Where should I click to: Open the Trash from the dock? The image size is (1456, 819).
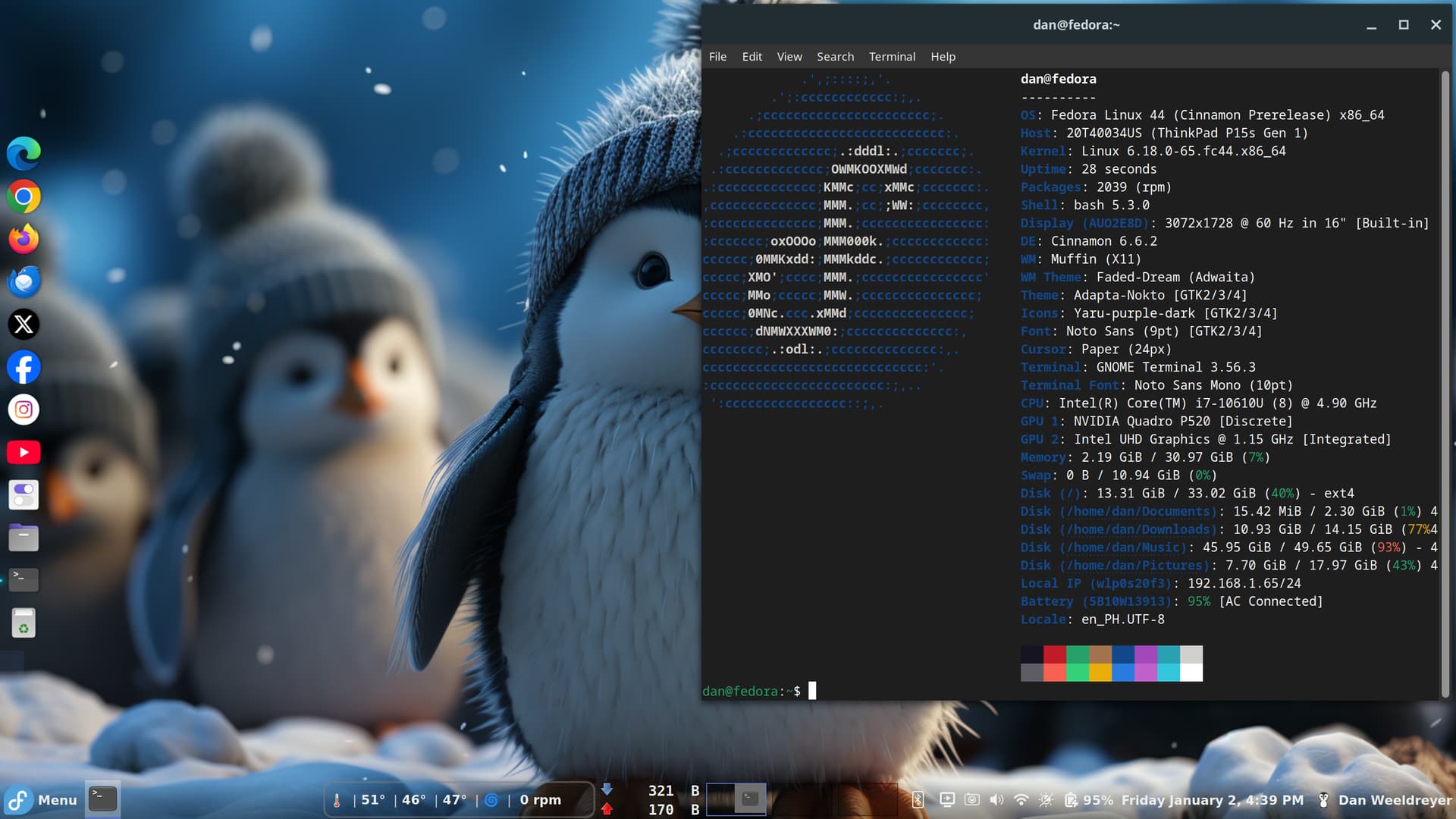point(24,623)
